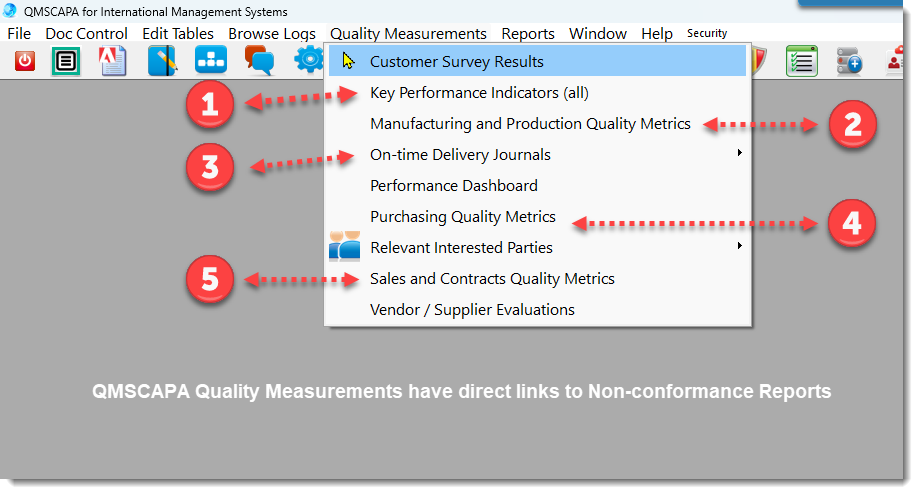Open the Adobe PDF document icon

point(113,61)
